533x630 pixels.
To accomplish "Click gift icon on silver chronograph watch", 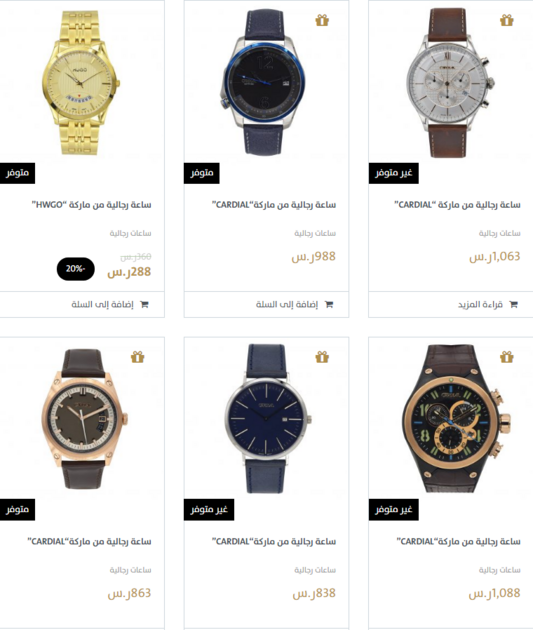I will click(x=506, y=20).
